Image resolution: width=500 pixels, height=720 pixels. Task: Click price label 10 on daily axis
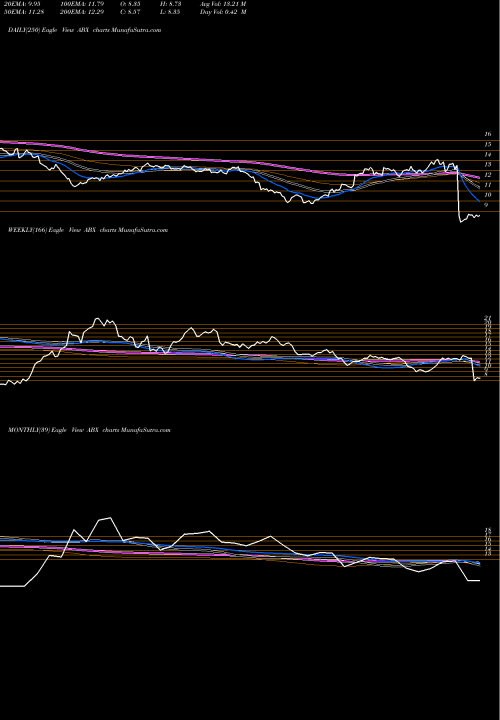pyautogui.click(x=488, y=195)
